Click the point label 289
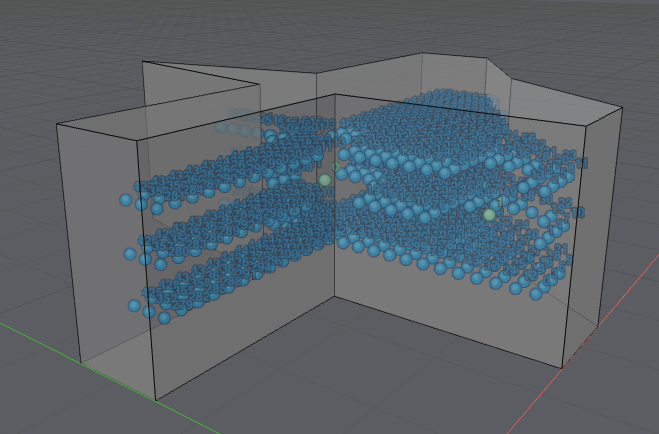This screenshot has height=434, width=659. (229, 231)
